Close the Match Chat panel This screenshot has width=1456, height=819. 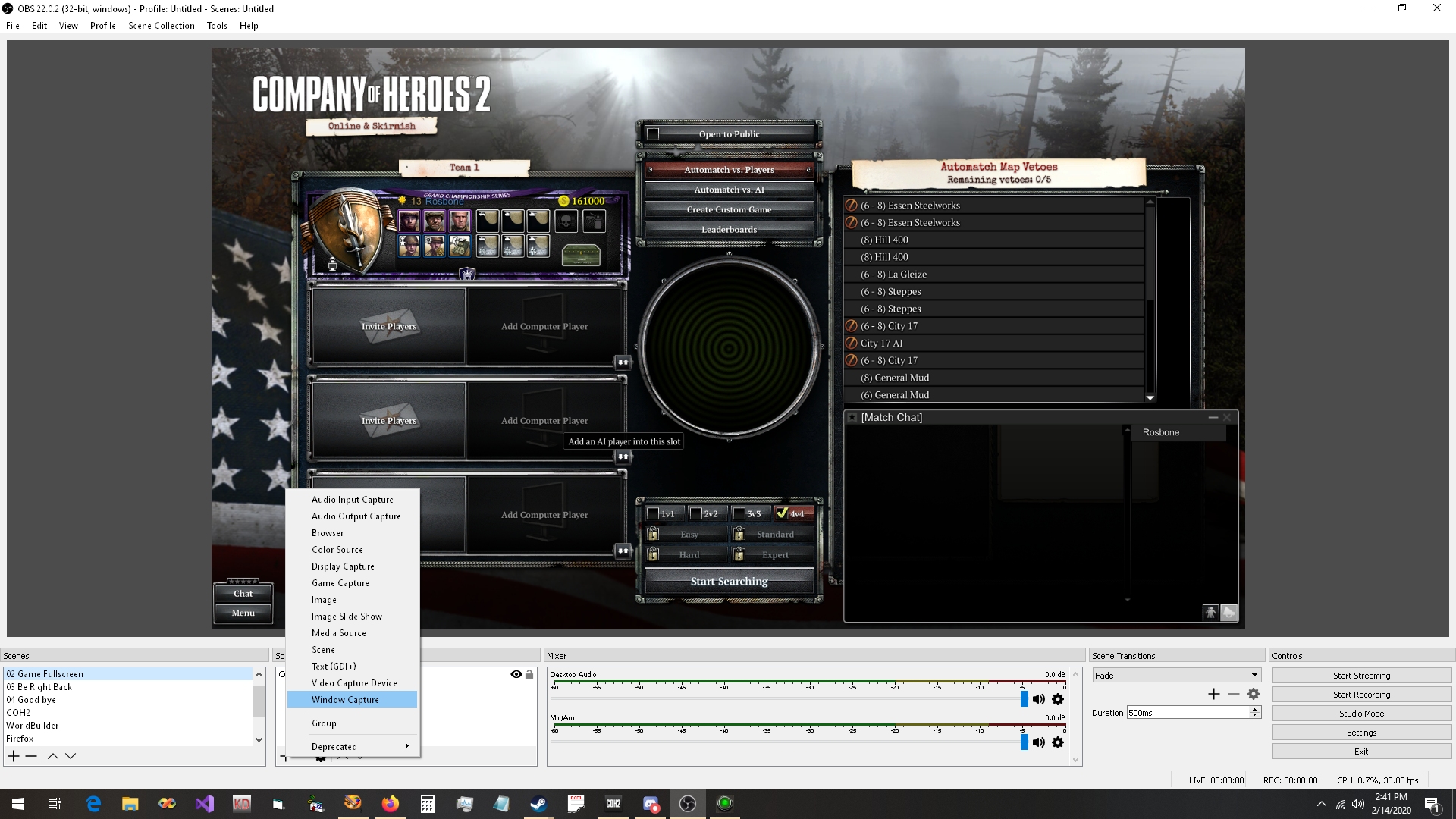(x=1227, y=417)
